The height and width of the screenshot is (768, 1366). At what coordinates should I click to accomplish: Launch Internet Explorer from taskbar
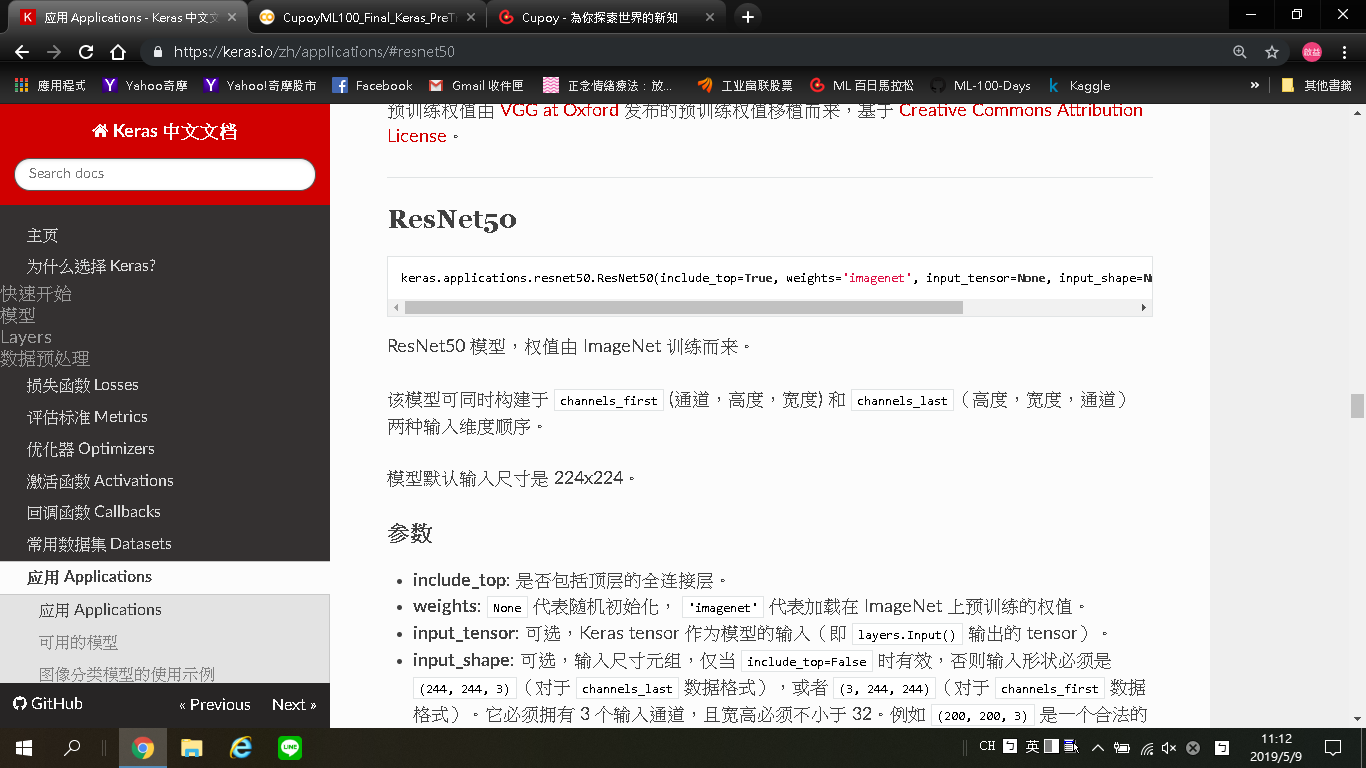(x=240, y=748)
